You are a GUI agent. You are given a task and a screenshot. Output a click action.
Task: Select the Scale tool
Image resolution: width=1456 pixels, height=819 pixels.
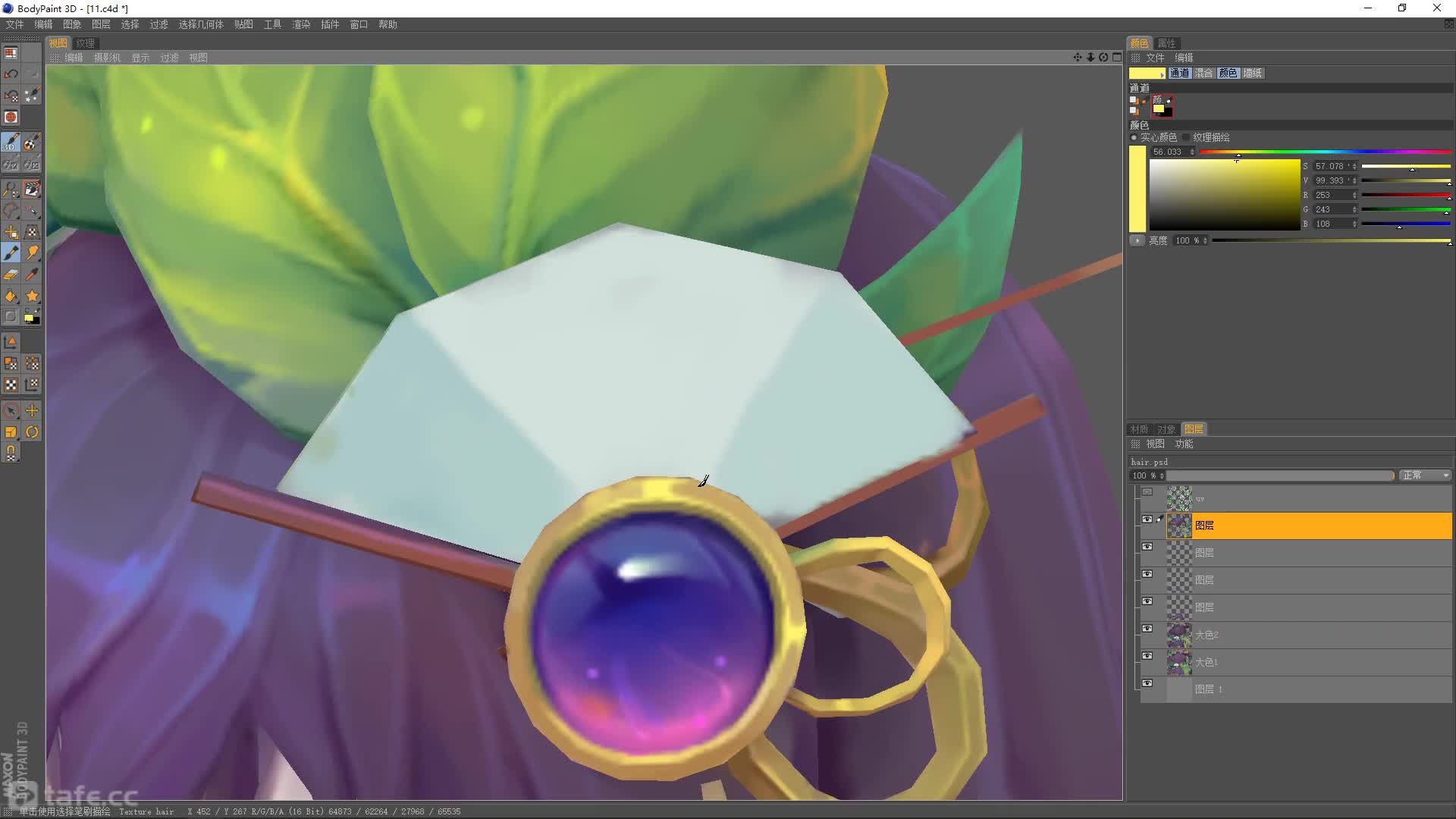11,431
